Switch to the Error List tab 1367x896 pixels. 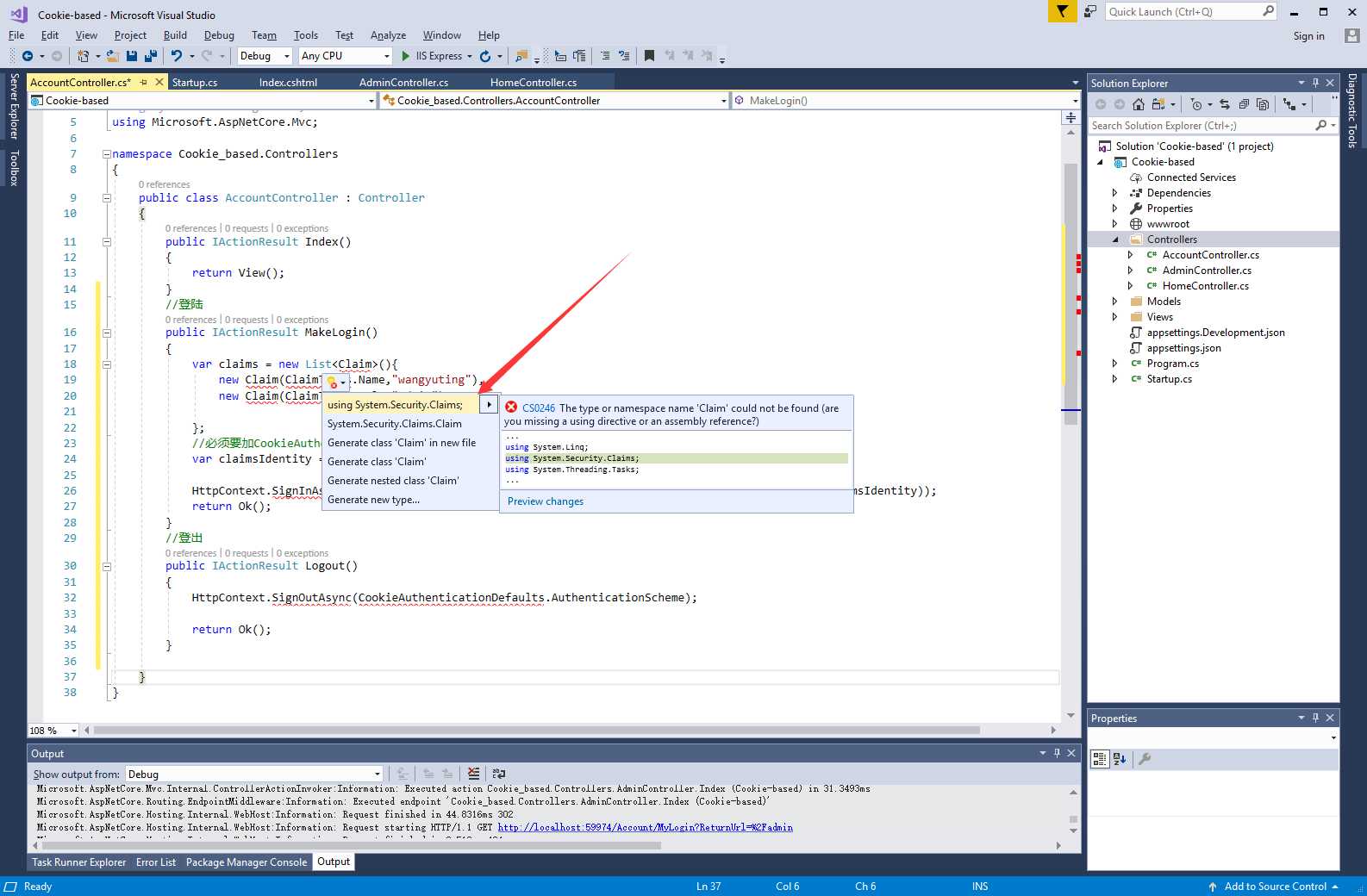[156, 862]
